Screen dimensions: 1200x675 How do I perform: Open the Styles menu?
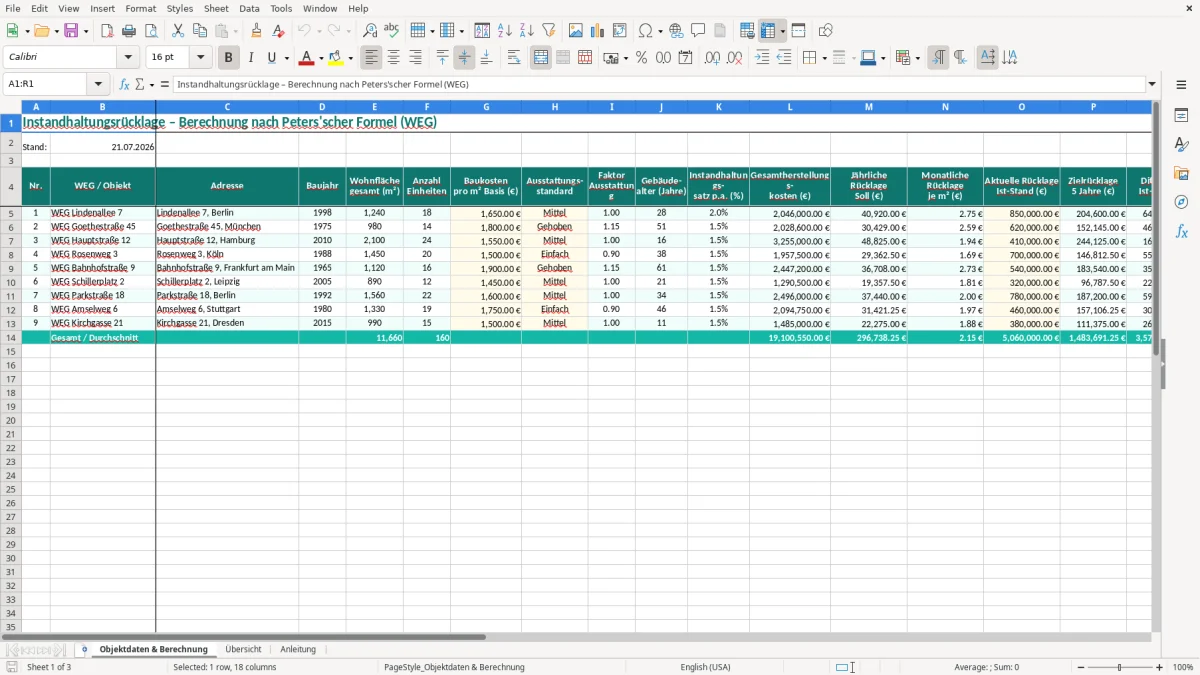click(x=180, y=8)
